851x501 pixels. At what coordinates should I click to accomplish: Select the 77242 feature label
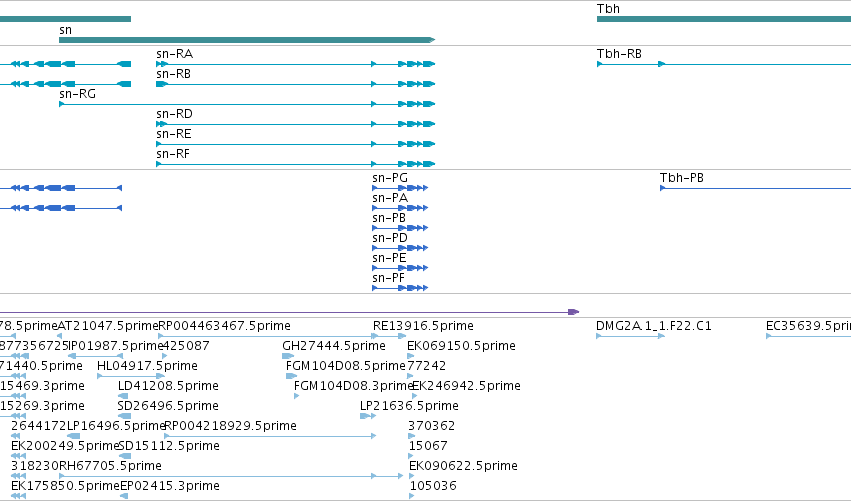426,366
